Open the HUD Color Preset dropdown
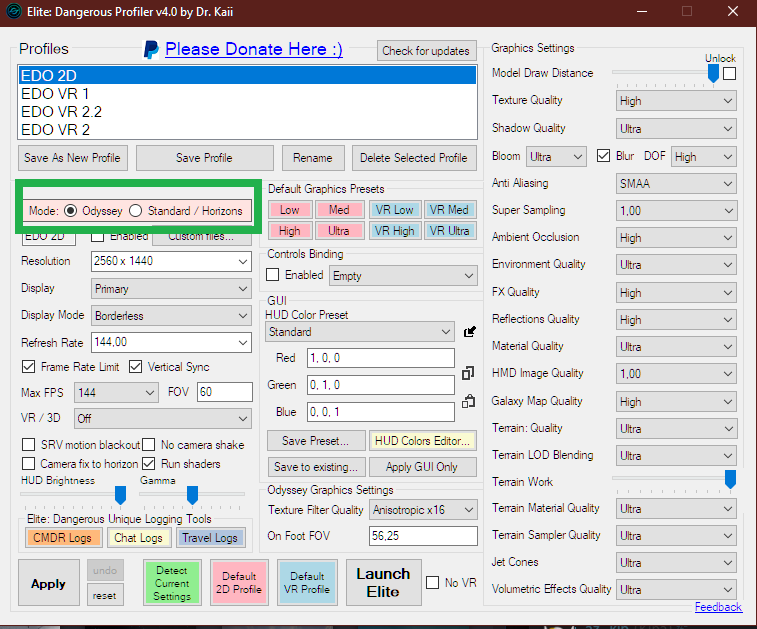The height and width of the screenshot is (629, 757). pos(360,332)
